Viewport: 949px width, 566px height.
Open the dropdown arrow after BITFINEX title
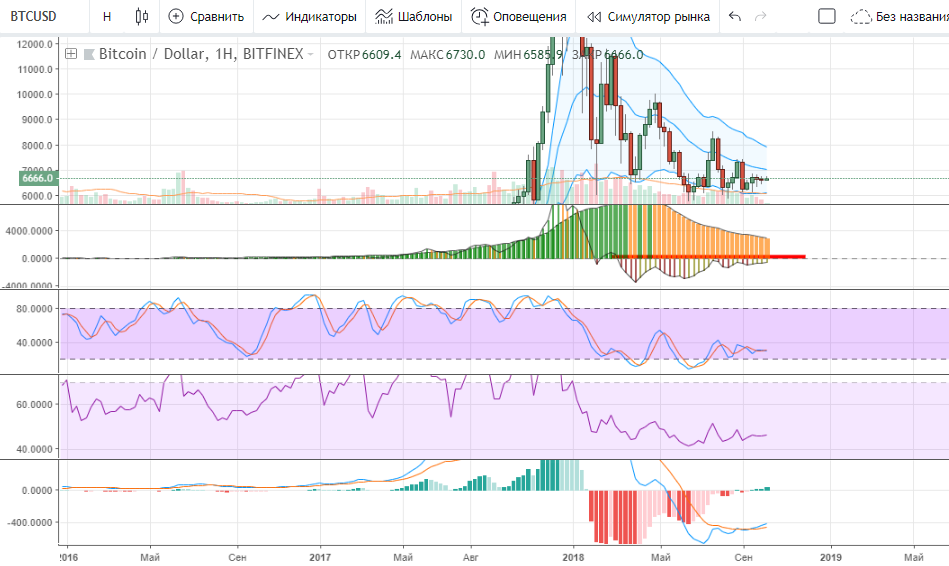coord(311,55)
